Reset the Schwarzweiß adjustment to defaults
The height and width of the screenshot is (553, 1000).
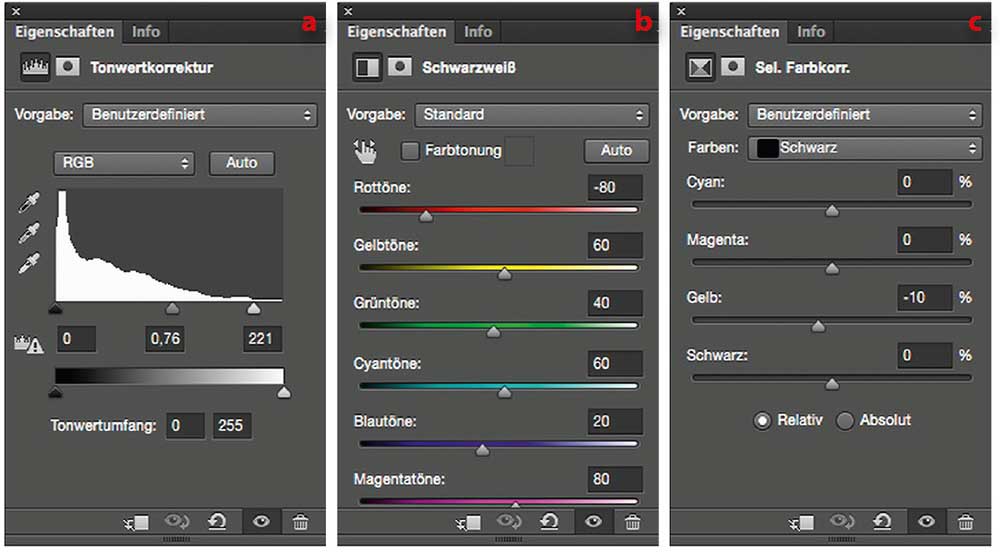coord(549,522)
